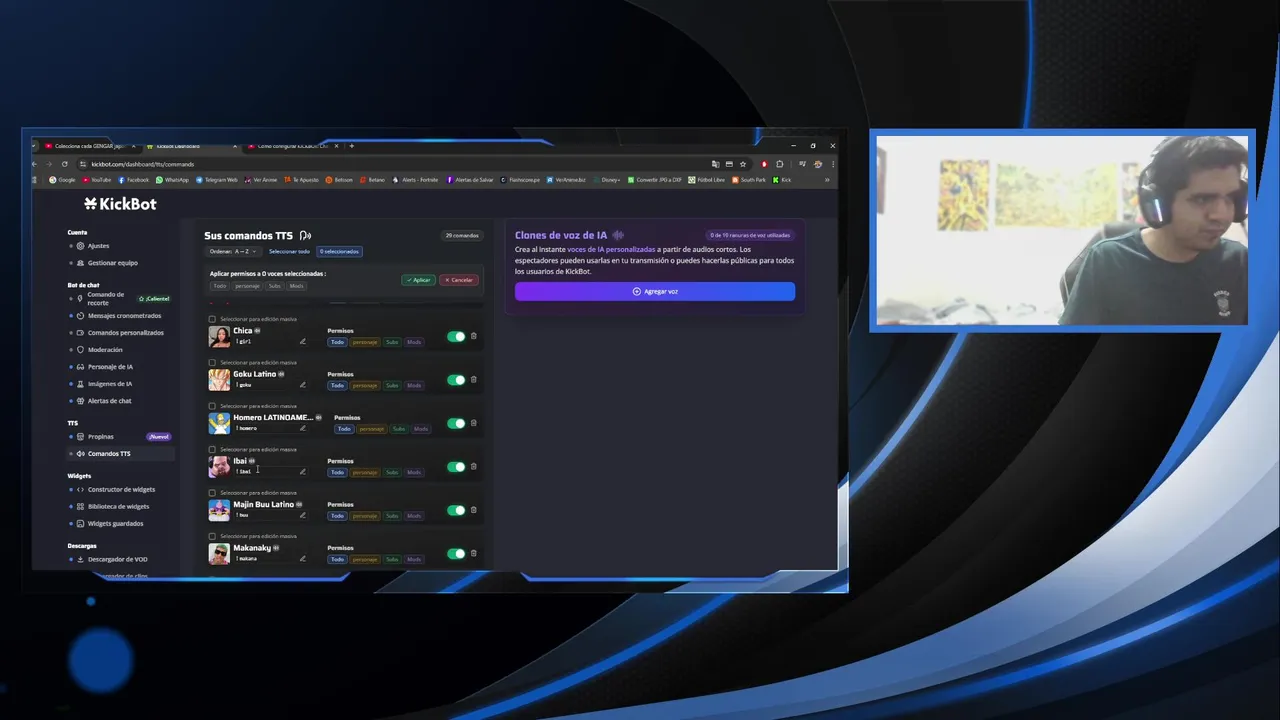Select the bulk edit checkbox above Ibai
This screenshot has height=720, width=1280.
click(212, 449)
